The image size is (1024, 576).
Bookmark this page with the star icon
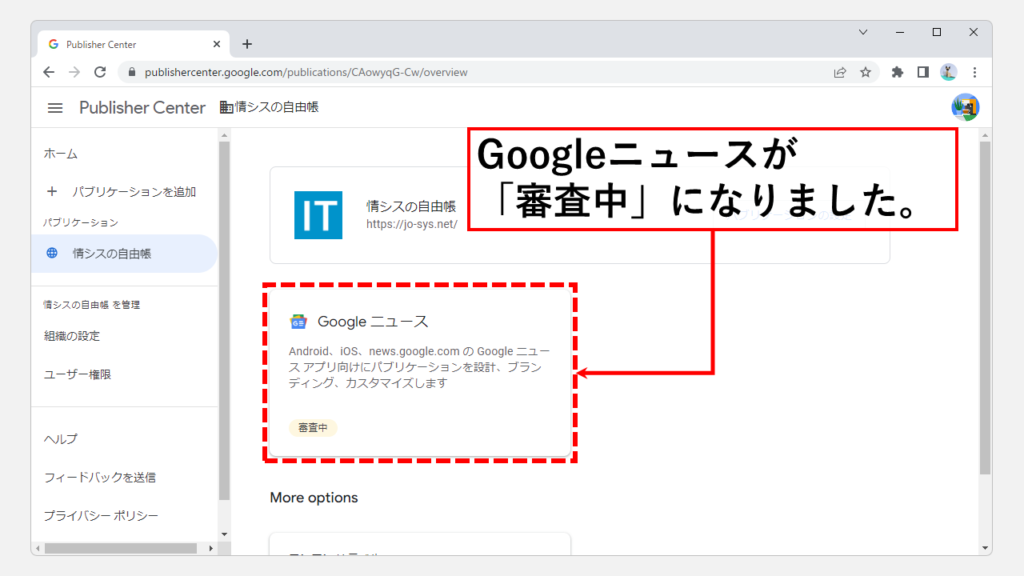click(866, 72)
